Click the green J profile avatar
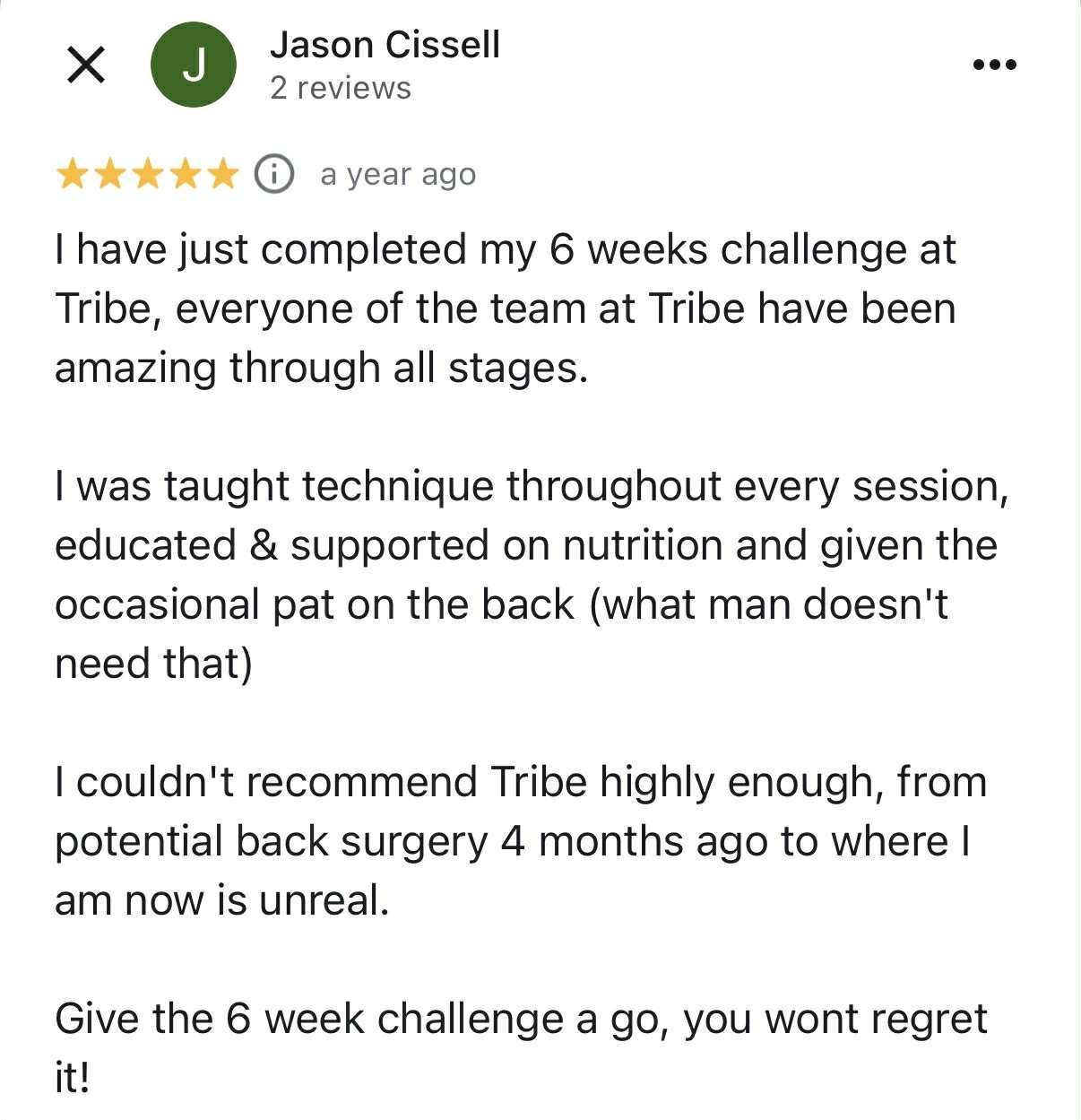This screenshot has height=1120, width=1081. click(194, 65)
